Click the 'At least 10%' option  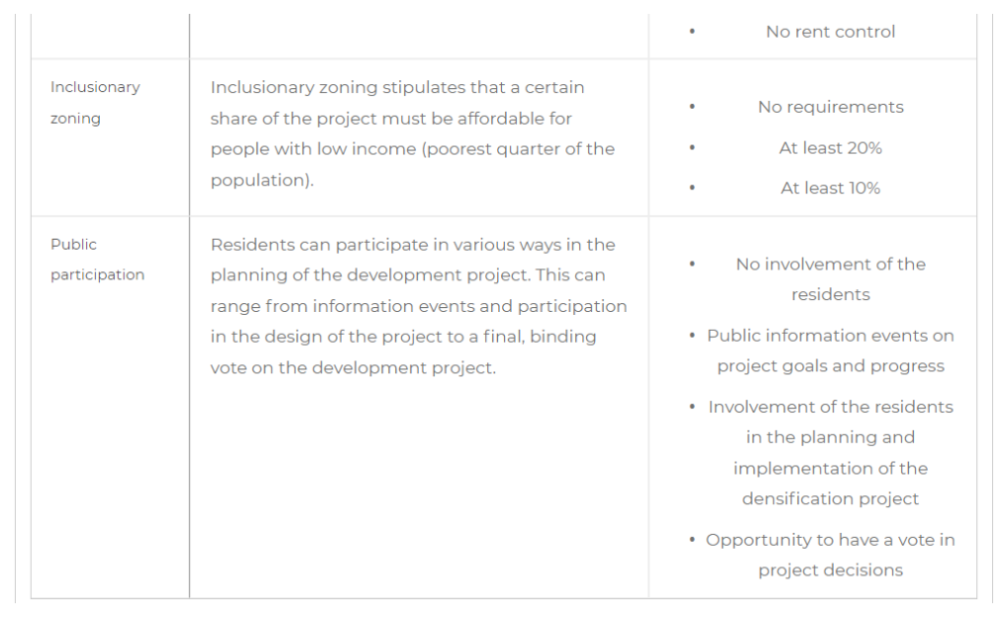point(830,188)
